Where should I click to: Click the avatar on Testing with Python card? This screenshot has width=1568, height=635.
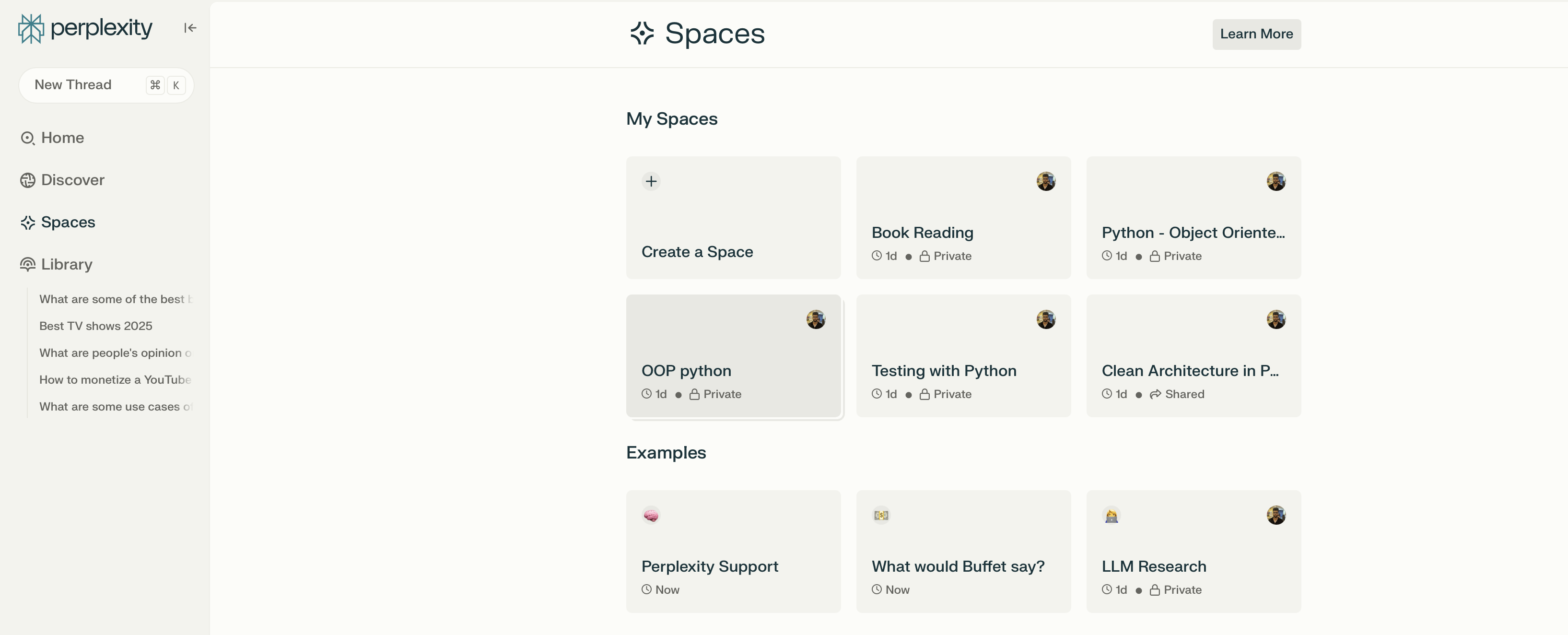(x=1045, y=319)
